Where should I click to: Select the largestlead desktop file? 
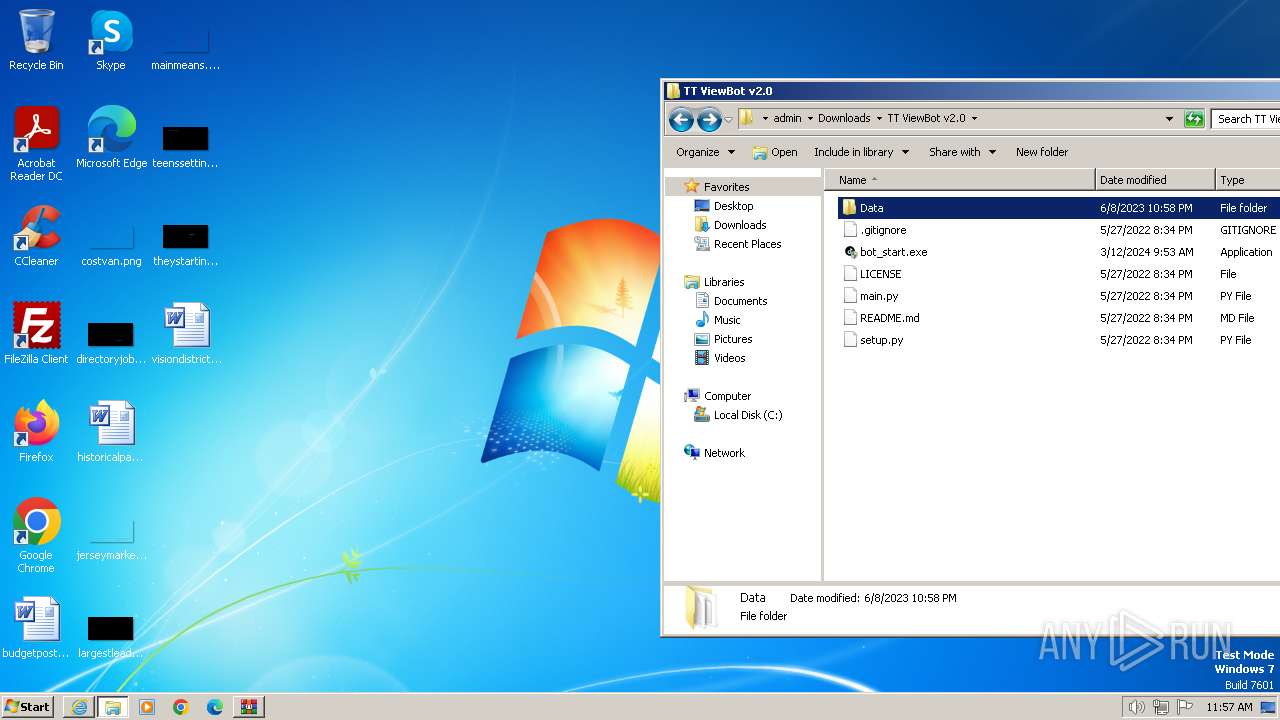pos(111,636)
